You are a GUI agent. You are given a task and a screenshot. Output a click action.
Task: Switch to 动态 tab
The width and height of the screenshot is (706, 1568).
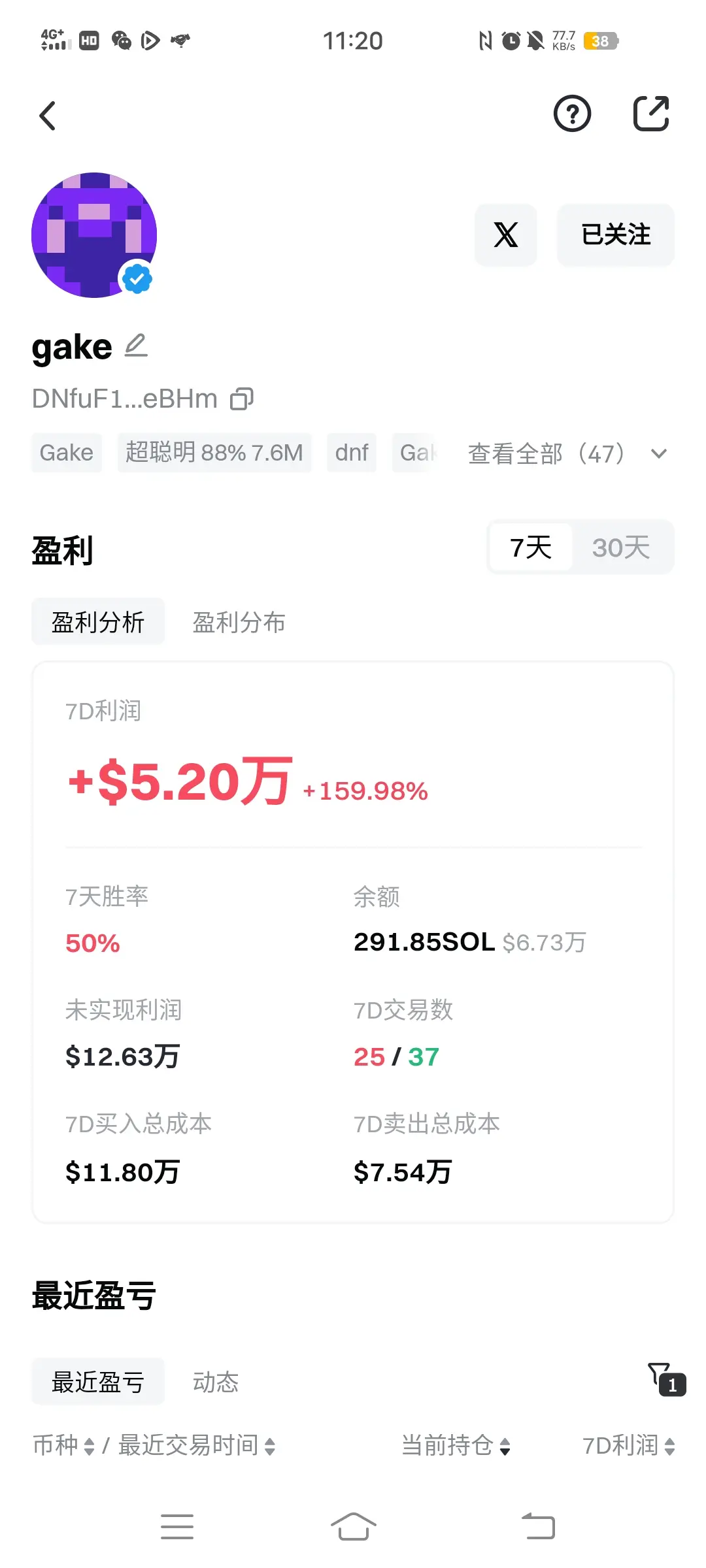click(215, 1382)
